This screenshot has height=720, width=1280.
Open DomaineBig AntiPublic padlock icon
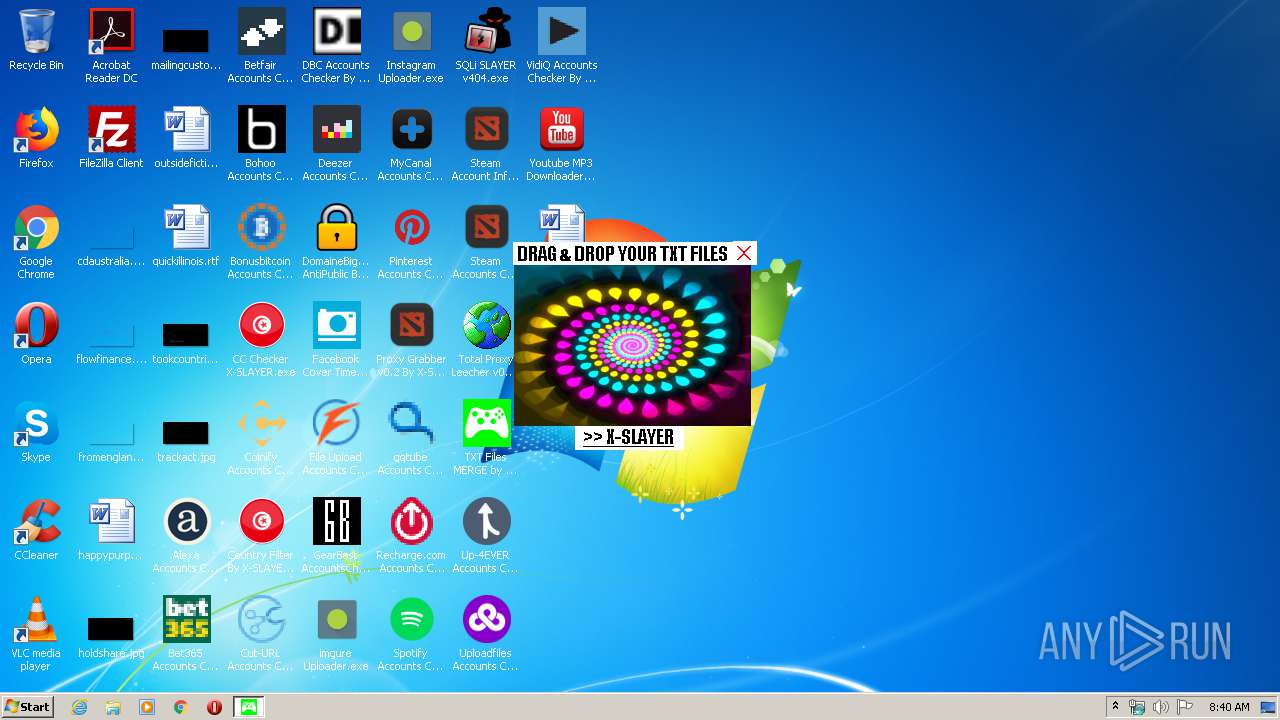tap(336, 229)
